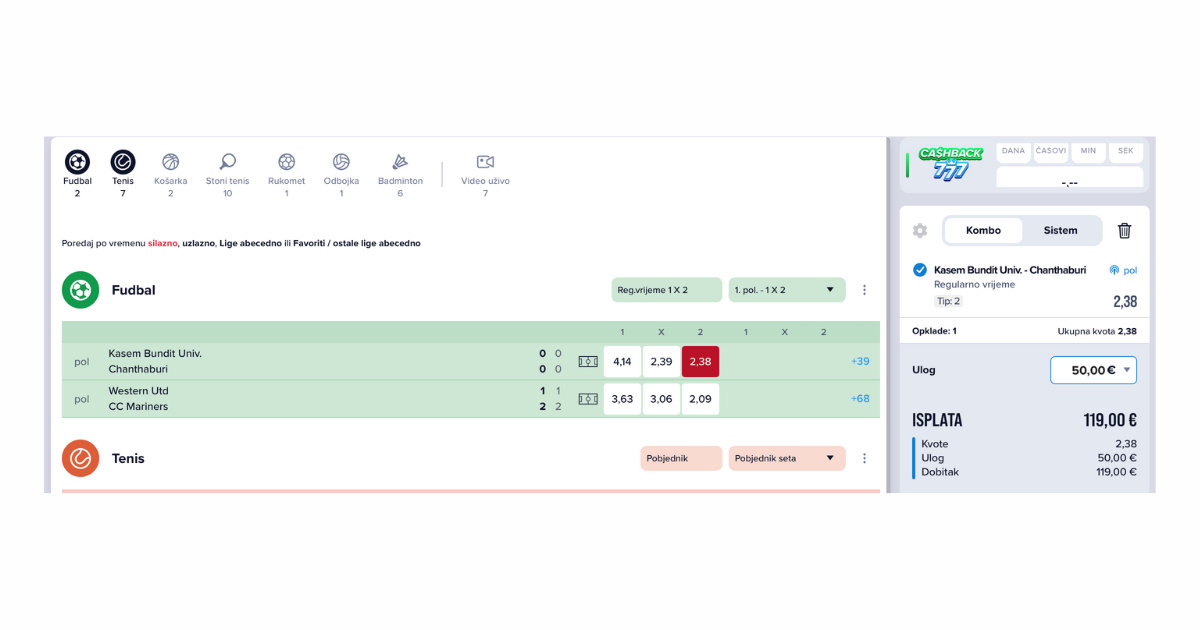The height and width of the screenshot is (630, 1200).
Task: Switch to the Sistem tab
Action: (x=1060, y=231)
